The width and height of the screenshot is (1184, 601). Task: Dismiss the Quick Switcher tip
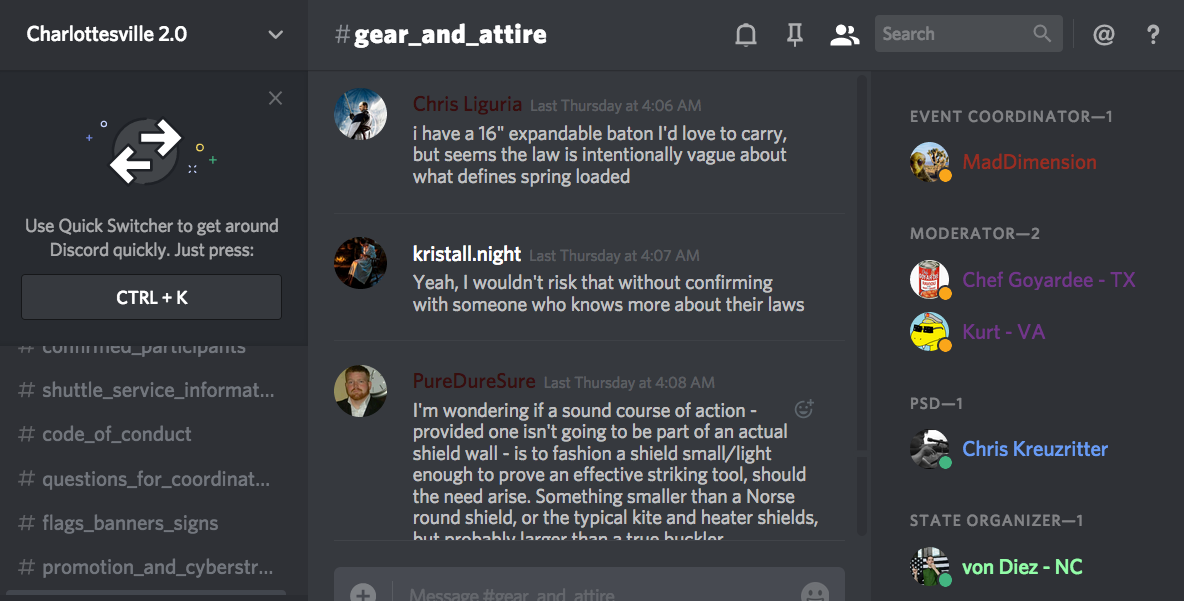276,98
